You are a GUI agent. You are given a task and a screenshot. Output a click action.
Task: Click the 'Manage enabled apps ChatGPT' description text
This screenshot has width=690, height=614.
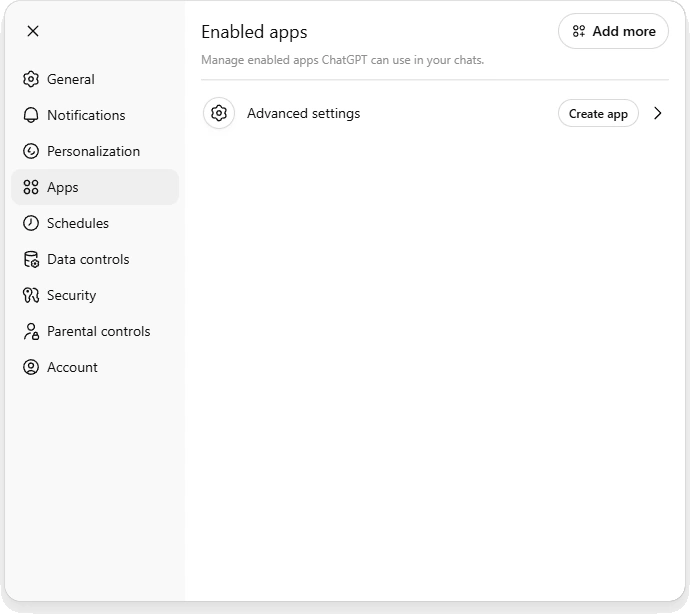[342, 60]
